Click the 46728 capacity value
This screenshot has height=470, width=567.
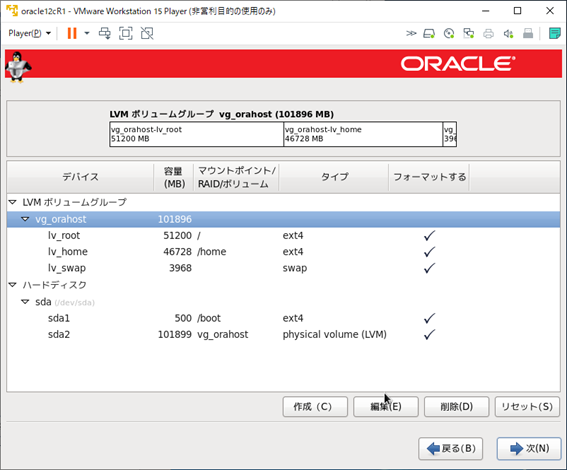point(177,252)
